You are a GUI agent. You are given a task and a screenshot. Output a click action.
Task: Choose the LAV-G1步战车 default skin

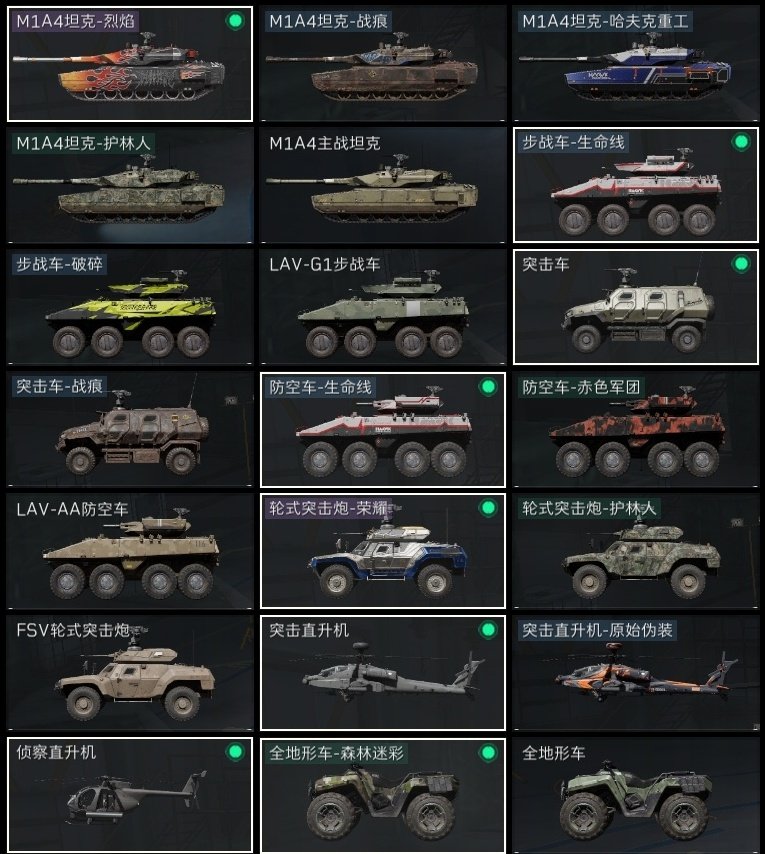383,307
